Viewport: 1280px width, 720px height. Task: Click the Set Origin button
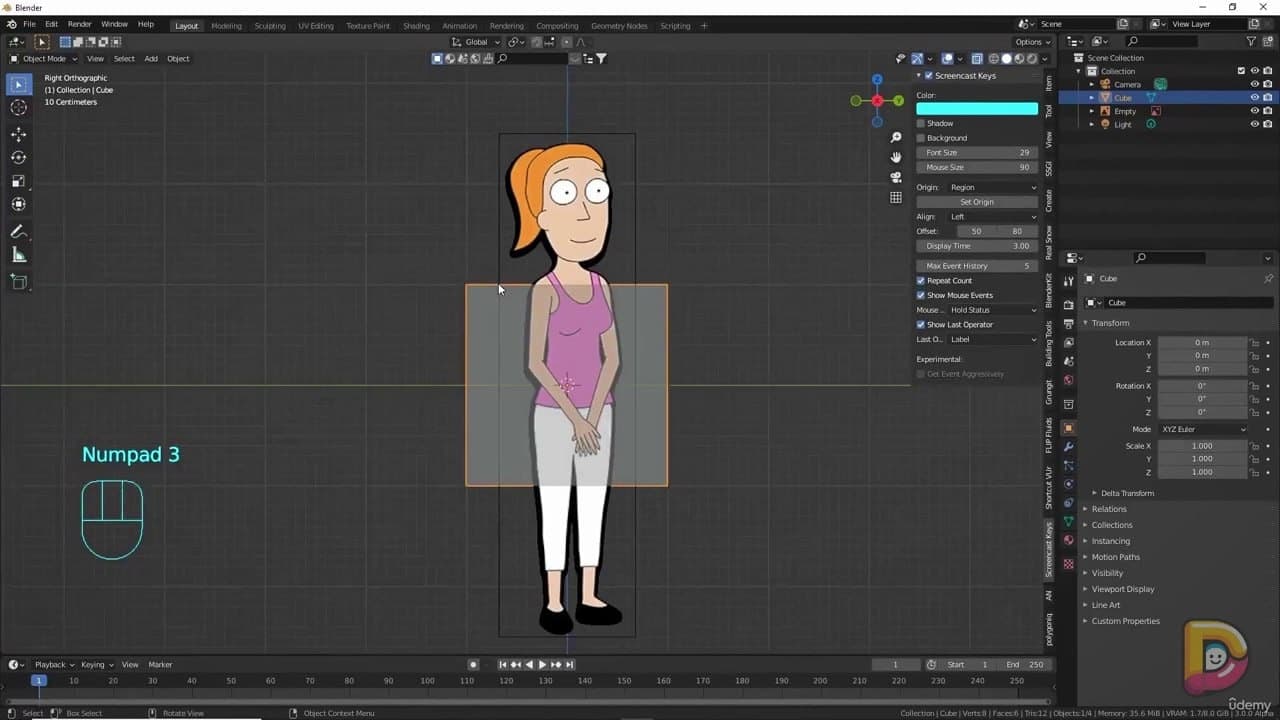coord(977,202)
